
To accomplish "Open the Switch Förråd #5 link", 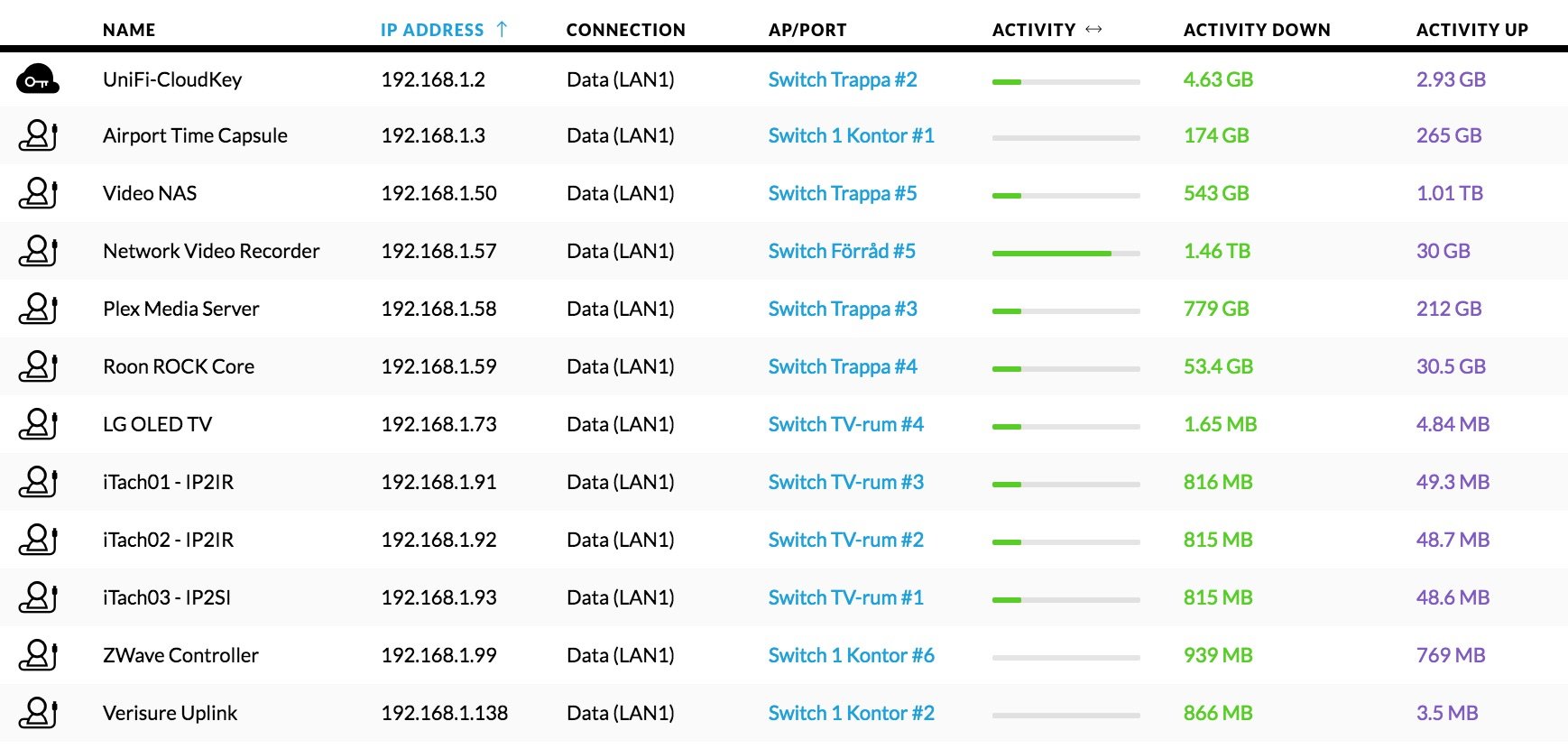I will (x=842, y=251).
